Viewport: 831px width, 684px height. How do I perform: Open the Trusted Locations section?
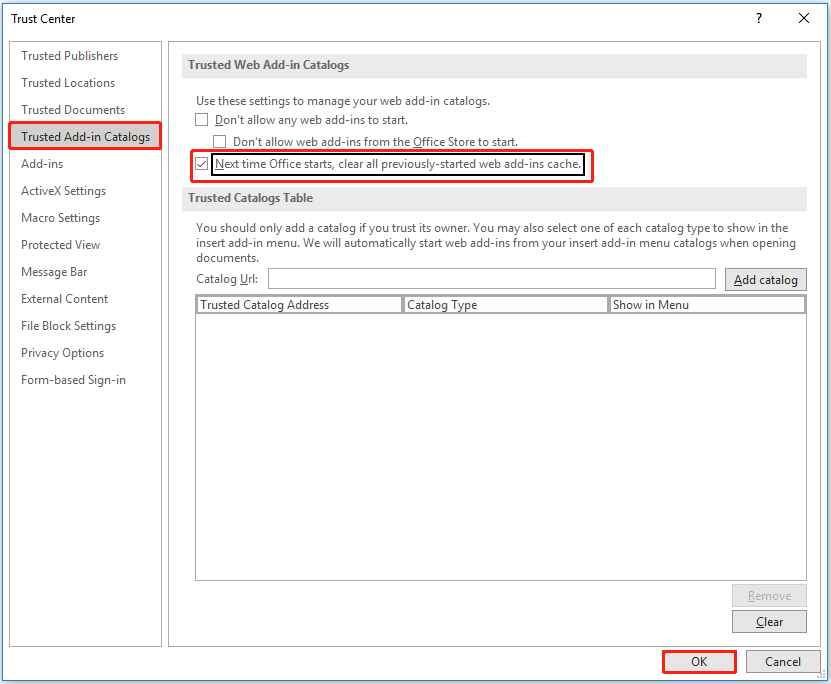68,83
